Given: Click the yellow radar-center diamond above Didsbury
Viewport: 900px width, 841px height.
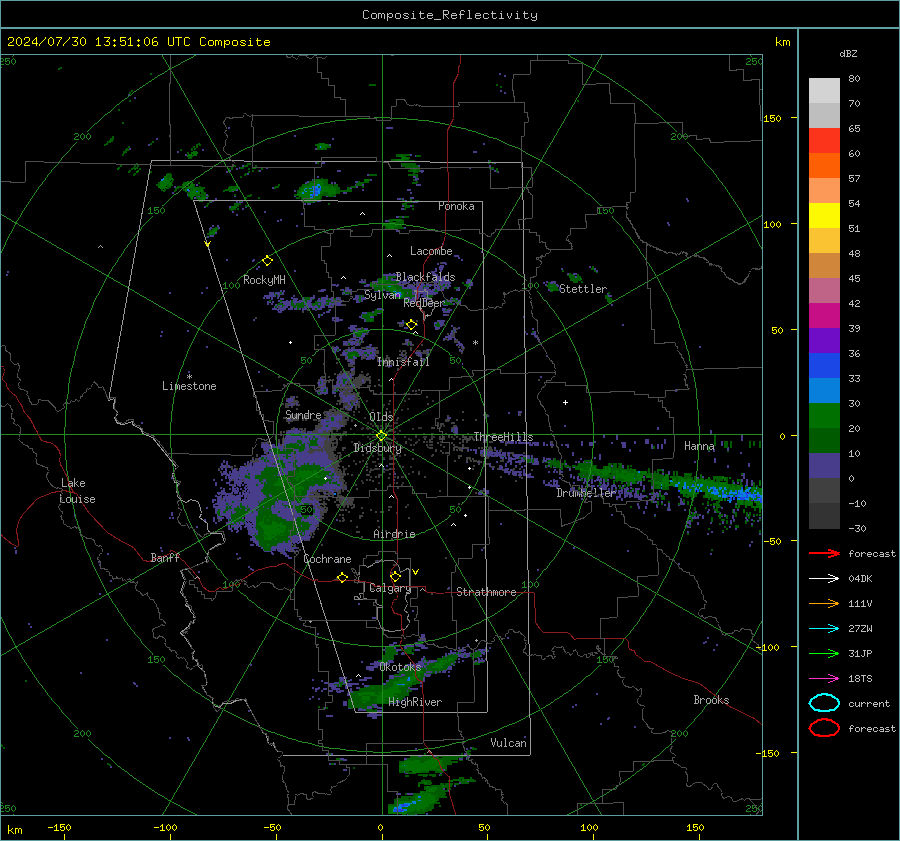Looking at the screenshot, I should pos(381,436).
